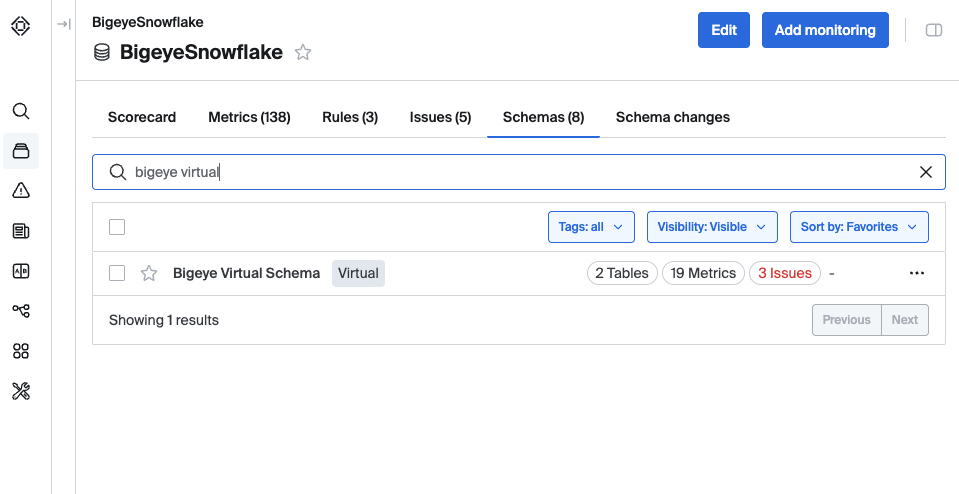Click the Previous pagination button
Image resolution: width=959 pixels, height=494 pixels.
pos(846,320)
